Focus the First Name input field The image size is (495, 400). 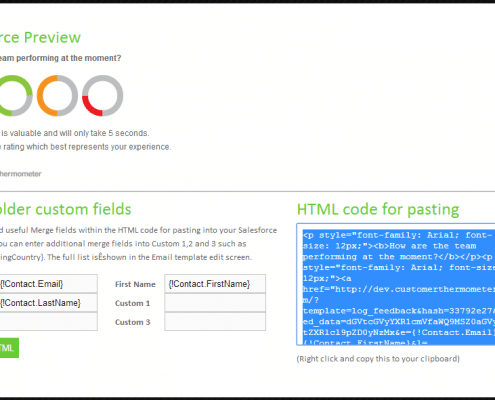215,284
